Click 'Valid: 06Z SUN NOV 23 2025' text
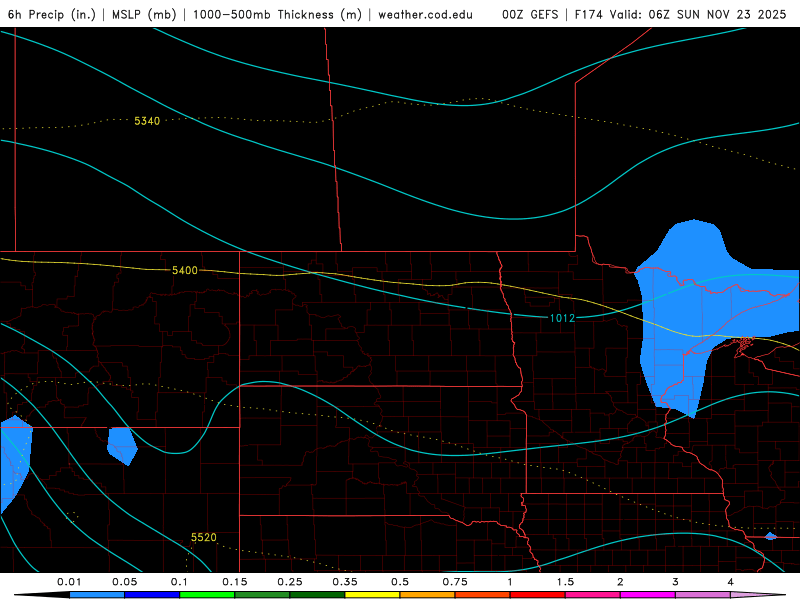 click(x=698, y=14)
